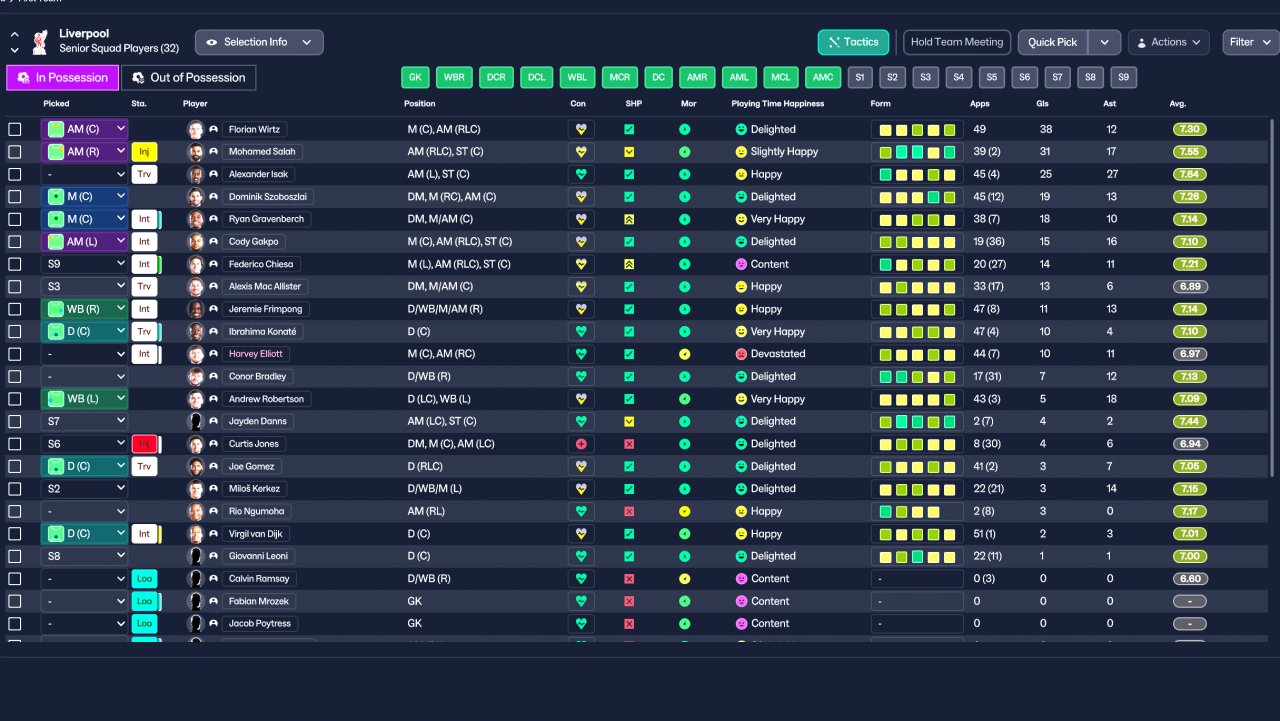Click the 7.64 average rating pill
The height and width of the screenshot is (721, 1280).
click(1190, 174)
